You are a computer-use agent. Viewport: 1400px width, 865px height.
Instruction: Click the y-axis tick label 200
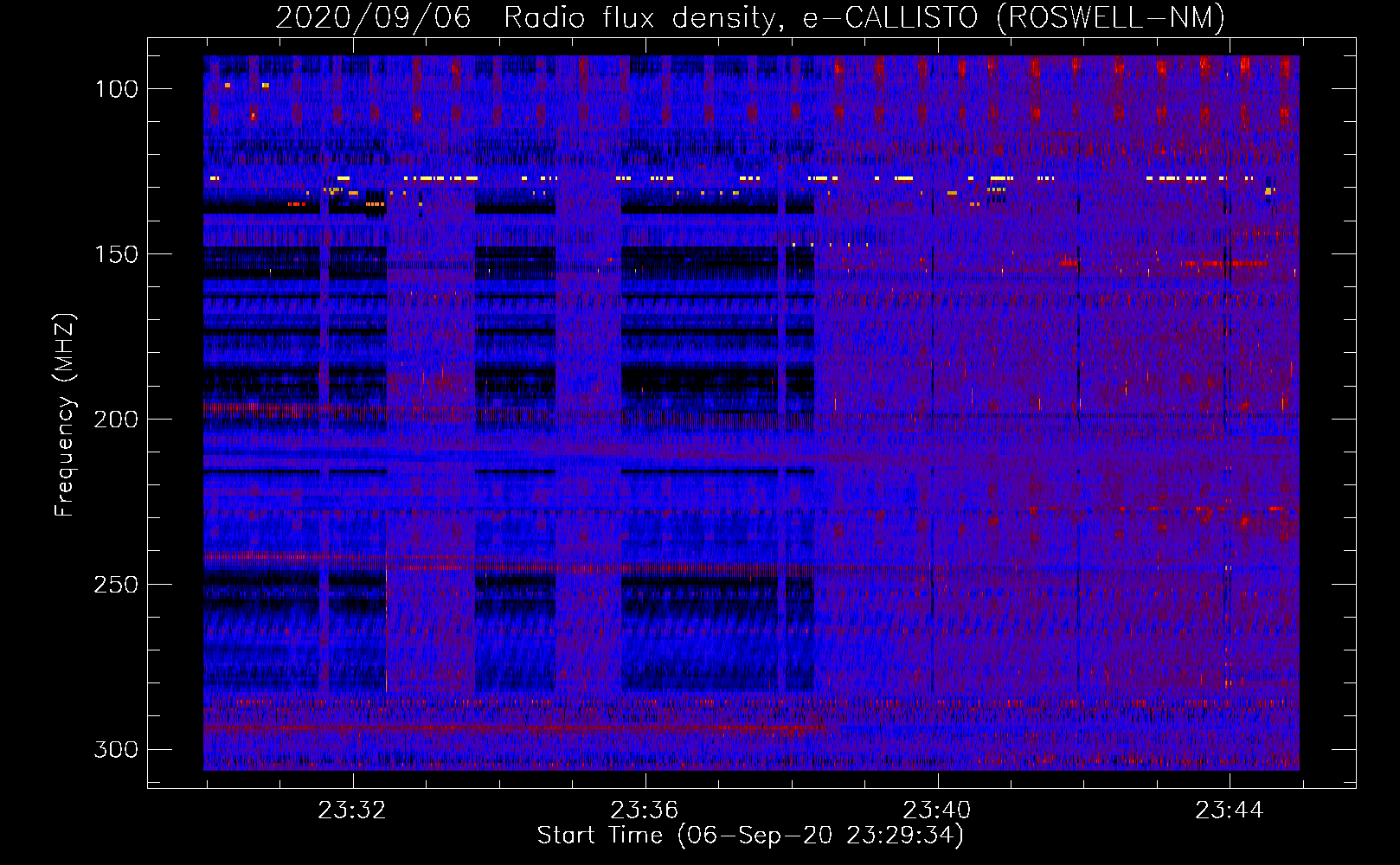coord(116,420)
